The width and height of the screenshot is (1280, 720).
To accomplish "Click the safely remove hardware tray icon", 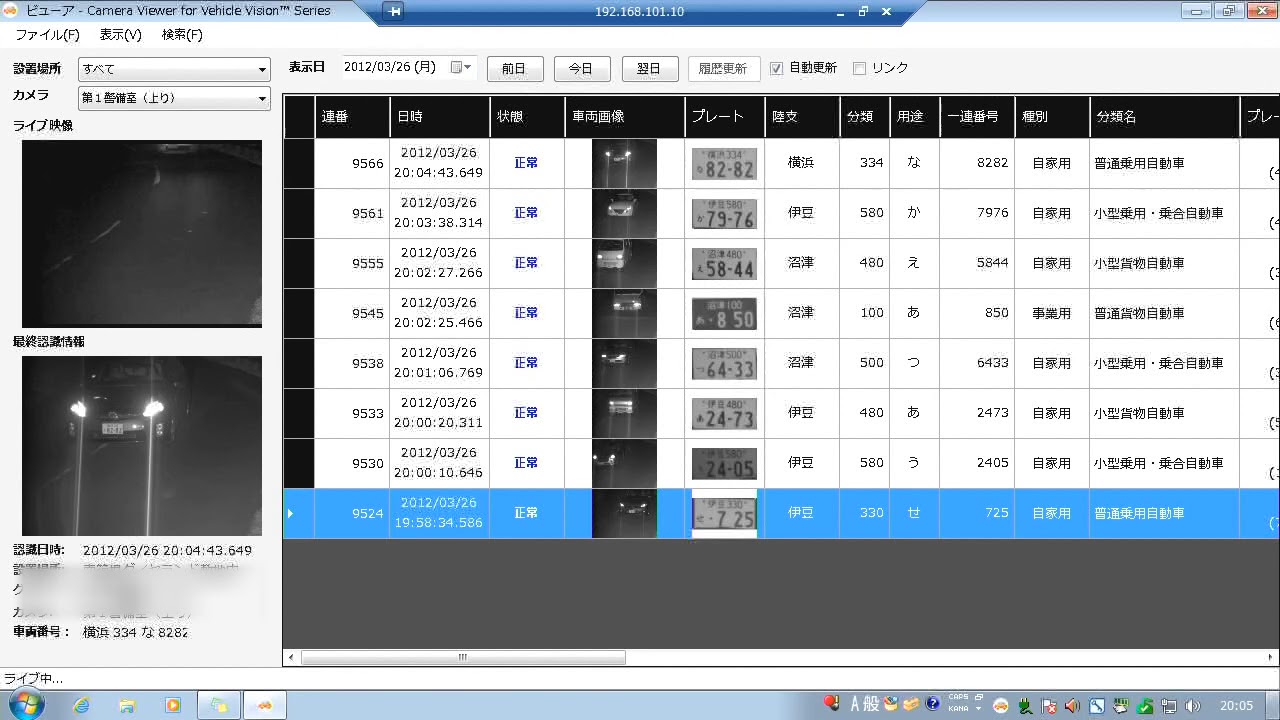I will [1121, 705].
